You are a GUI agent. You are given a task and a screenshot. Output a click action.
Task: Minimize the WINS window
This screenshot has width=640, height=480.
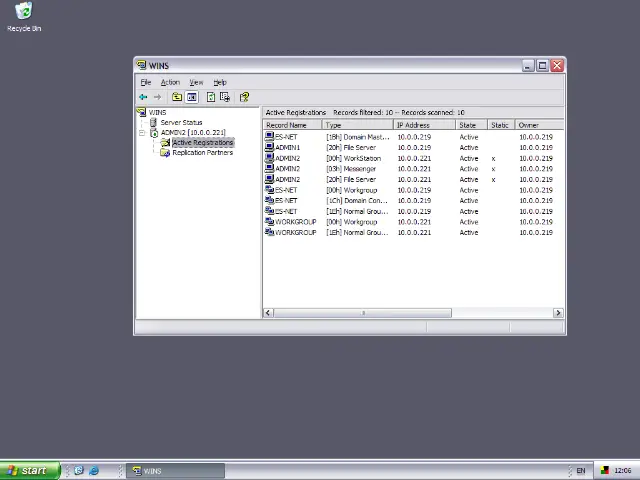528,65
